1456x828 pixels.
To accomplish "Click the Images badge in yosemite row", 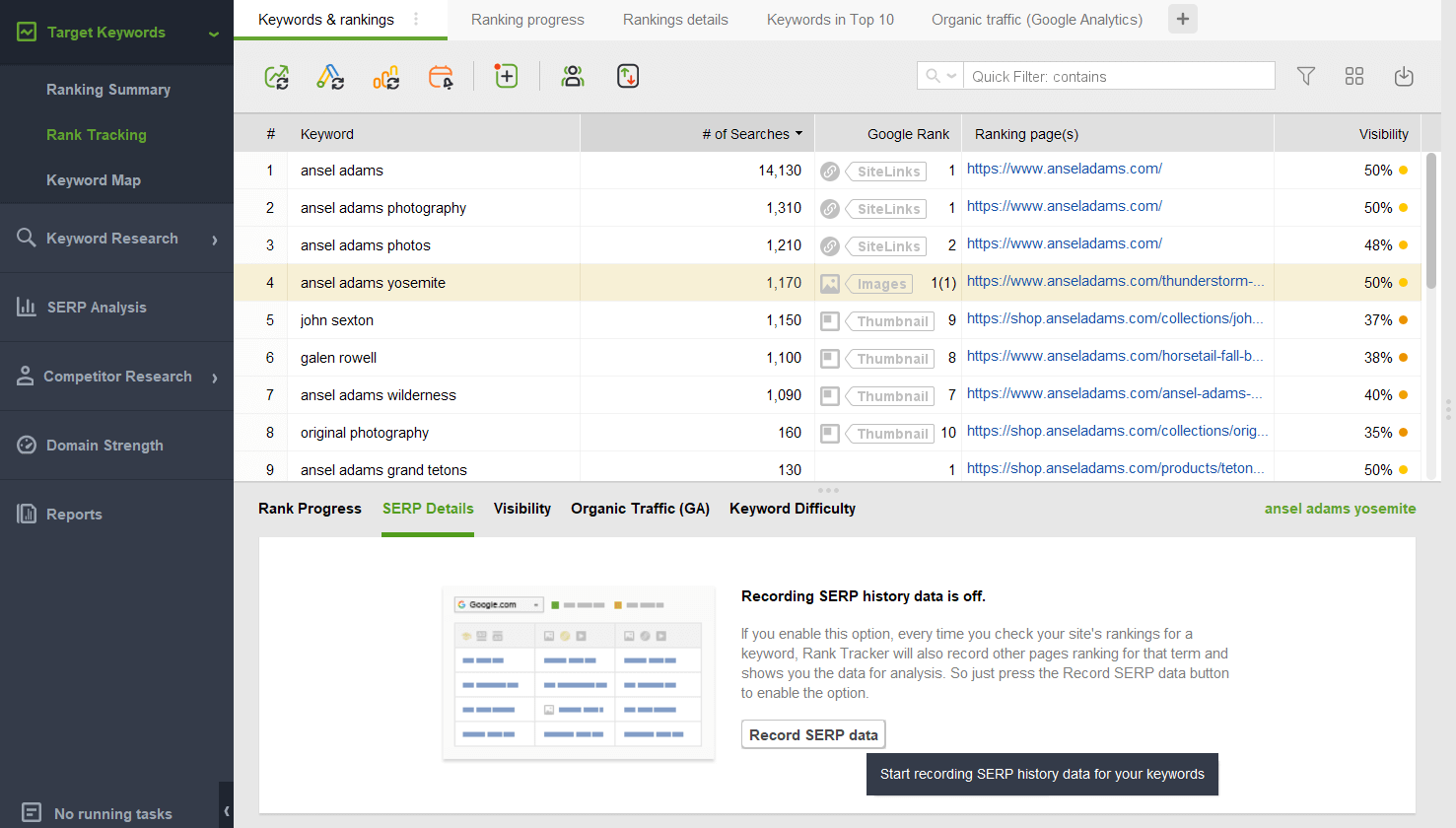I will (880, 284).
